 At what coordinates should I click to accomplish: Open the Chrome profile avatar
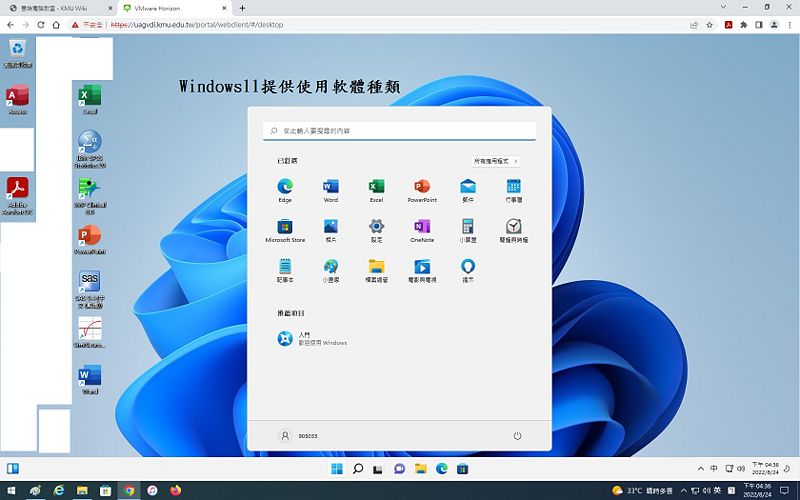pyautogui.click(x=774, y=24)
